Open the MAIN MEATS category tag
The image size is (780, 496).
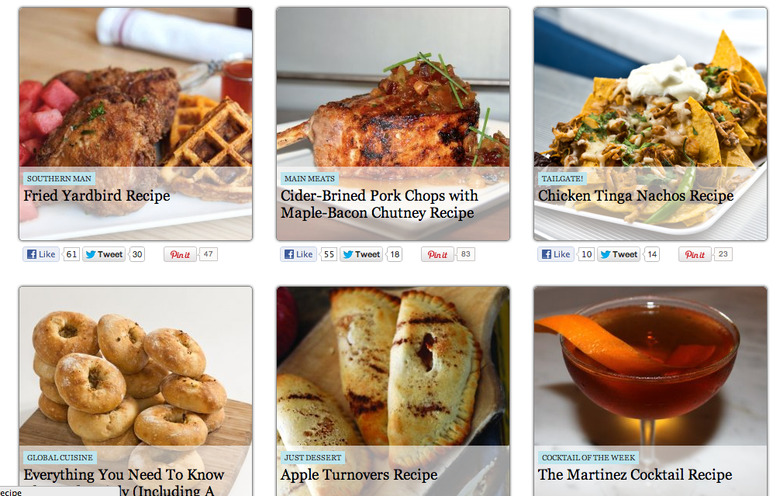(x=309, y=179)
